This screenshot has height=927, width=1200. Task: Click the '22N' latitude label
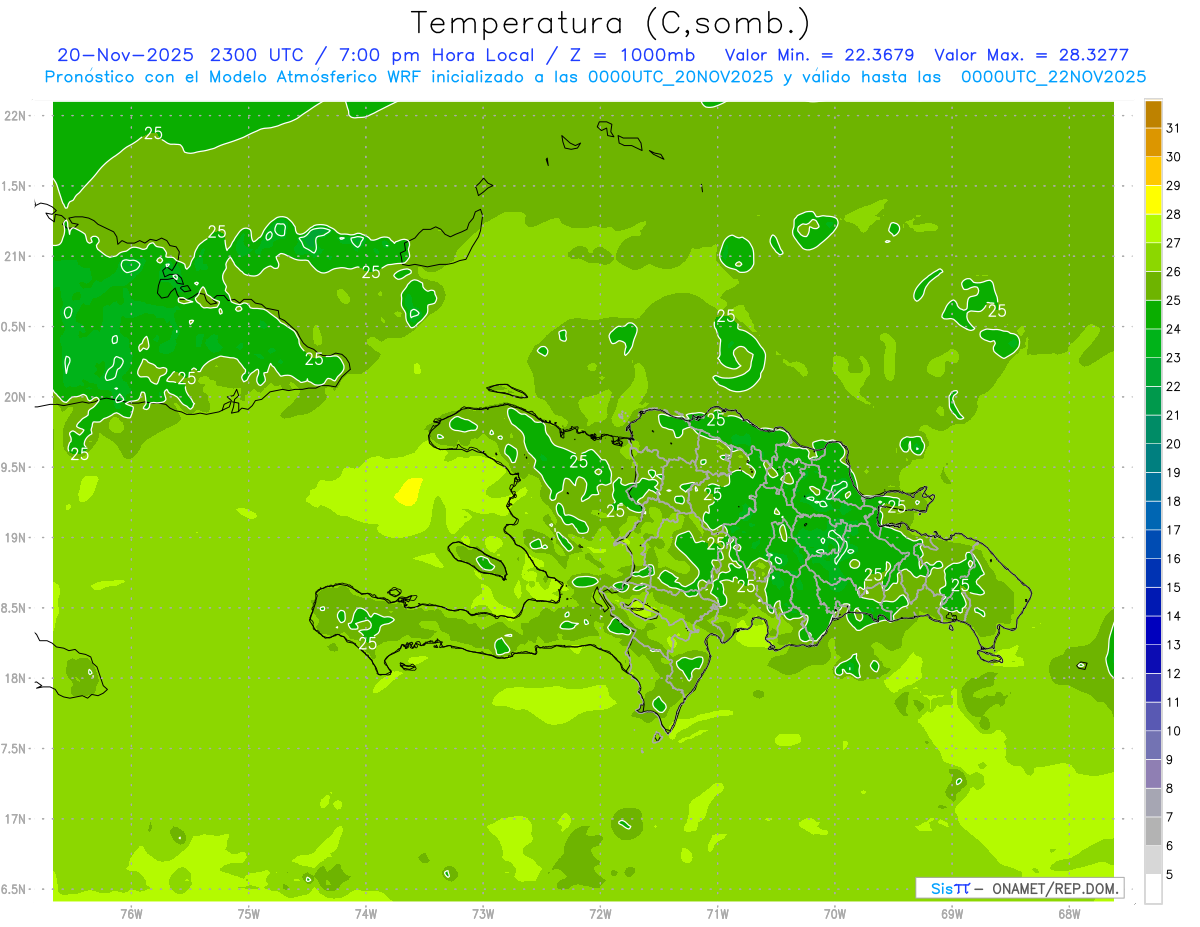pos(15,116)
